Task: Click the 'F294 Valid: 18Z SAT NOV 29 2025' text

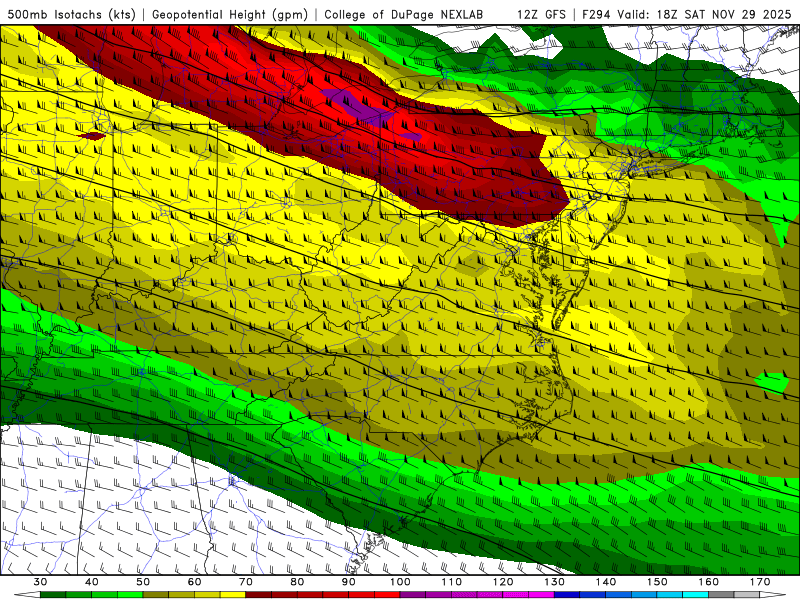Action: pos(687,14)
